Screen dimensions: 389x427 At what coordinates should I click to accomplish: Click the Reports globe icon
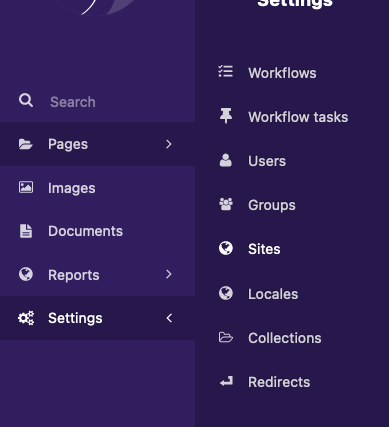[x=26, y=274]
